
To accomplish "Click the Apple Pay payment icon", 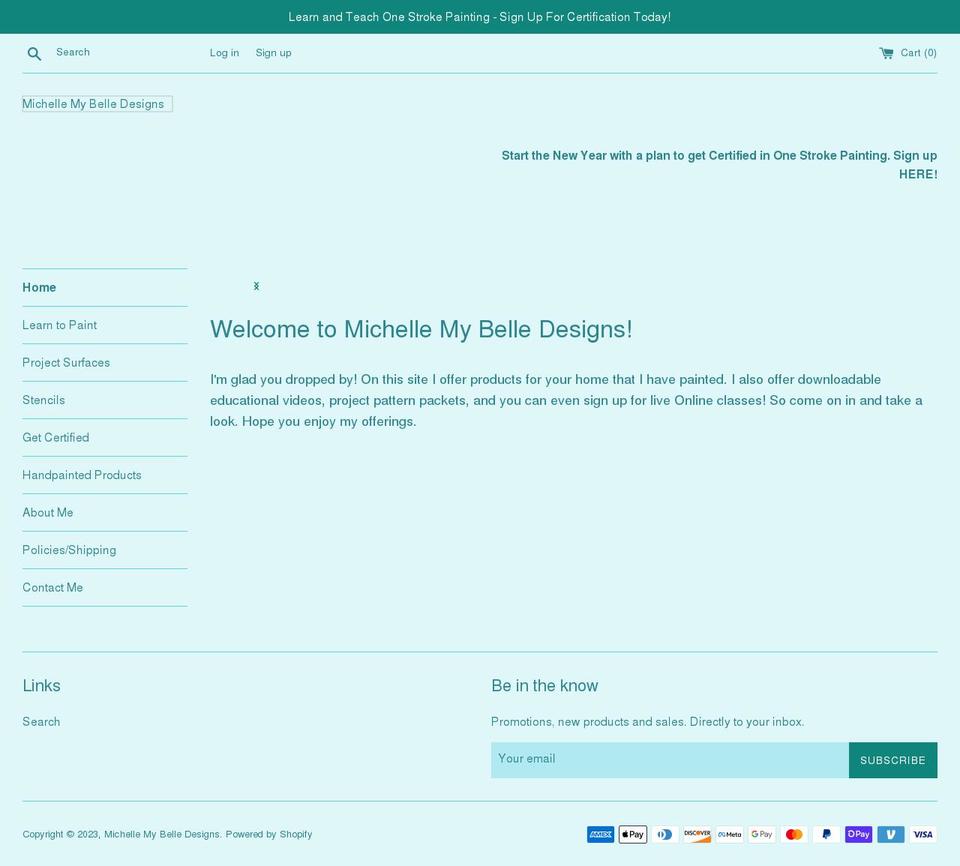I will (x=632, y=834).
